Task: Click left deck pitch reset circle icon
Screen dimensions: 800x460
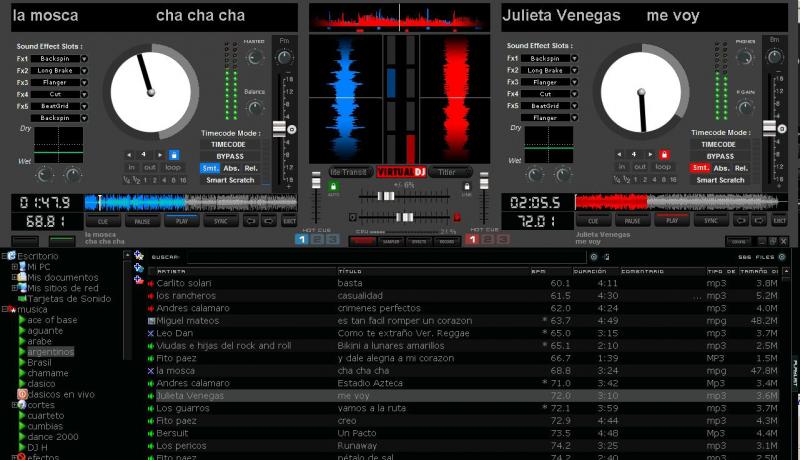Action: 292,130
